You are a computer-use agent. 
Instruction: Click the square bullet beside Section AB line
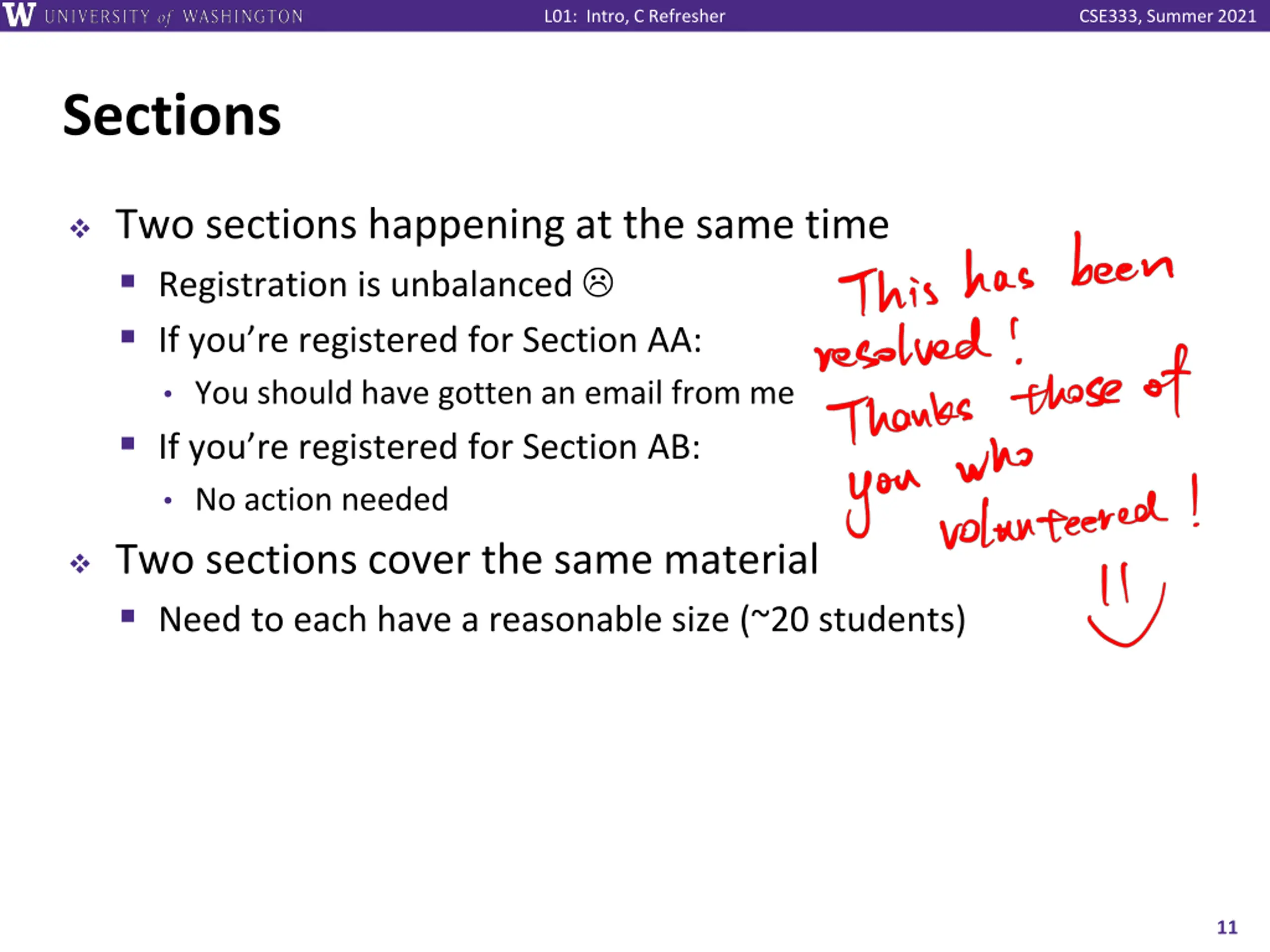click(127, 444)
